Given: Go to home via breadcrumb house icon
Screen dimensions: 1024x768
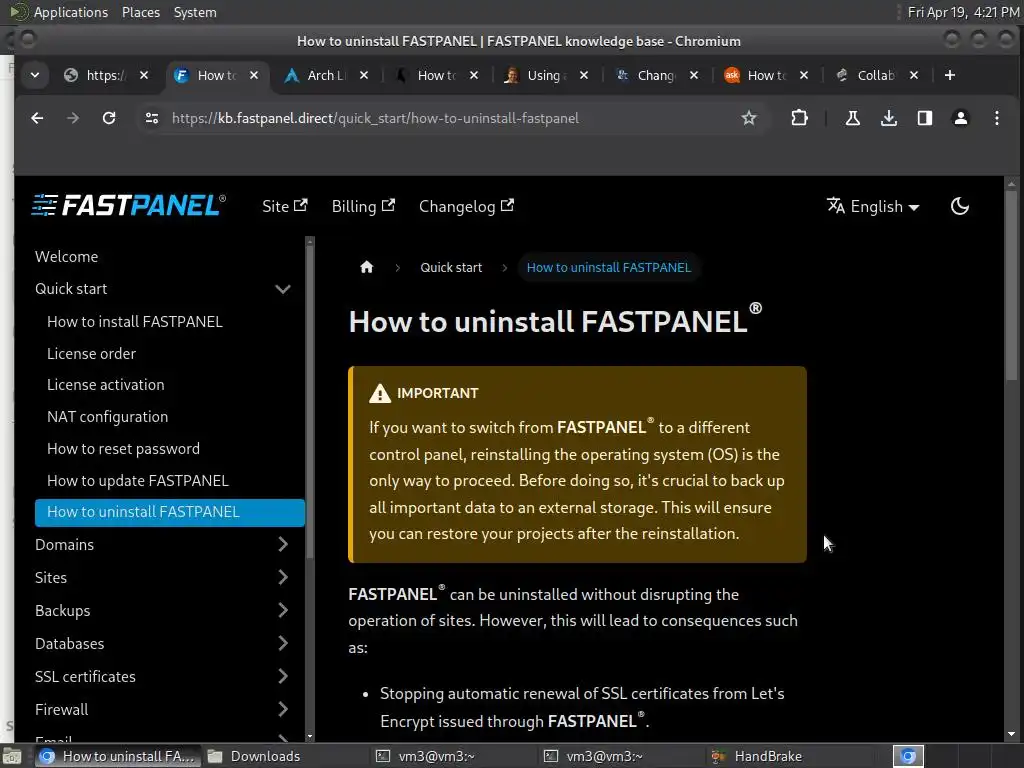Looking at the screenshot, I should coord(367,267).
